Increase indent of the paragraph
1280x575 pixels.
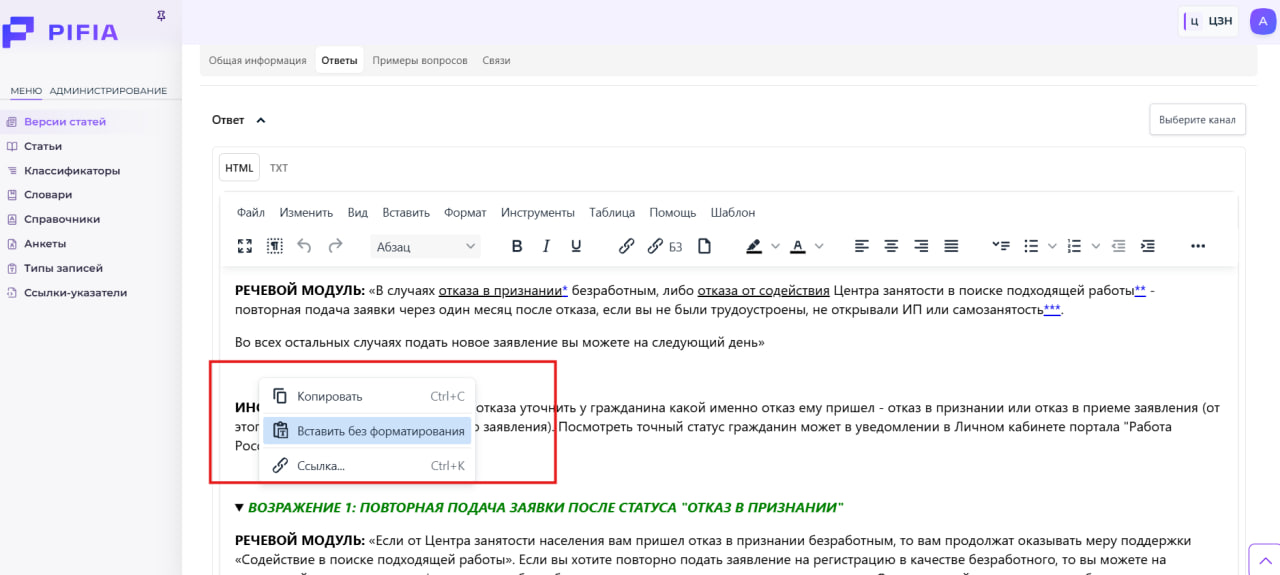[1148, 246]
